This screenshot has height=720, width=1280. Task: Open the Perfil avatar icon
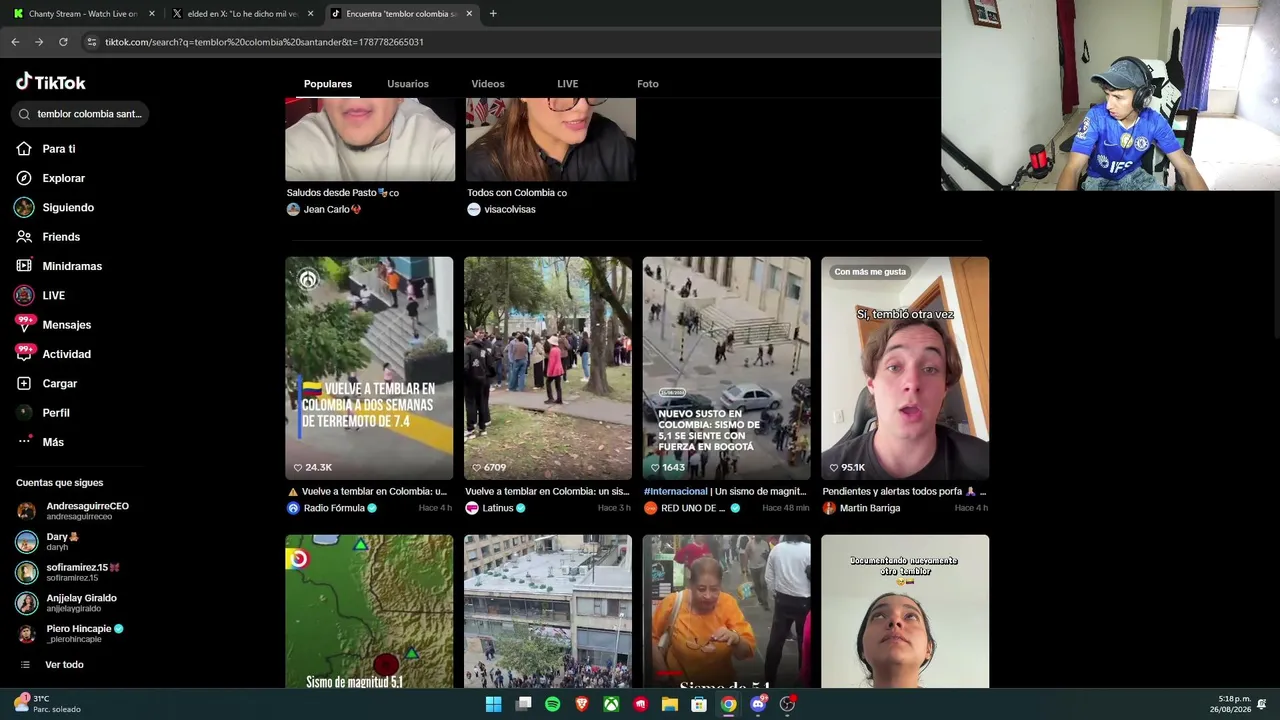click(24, 413)
